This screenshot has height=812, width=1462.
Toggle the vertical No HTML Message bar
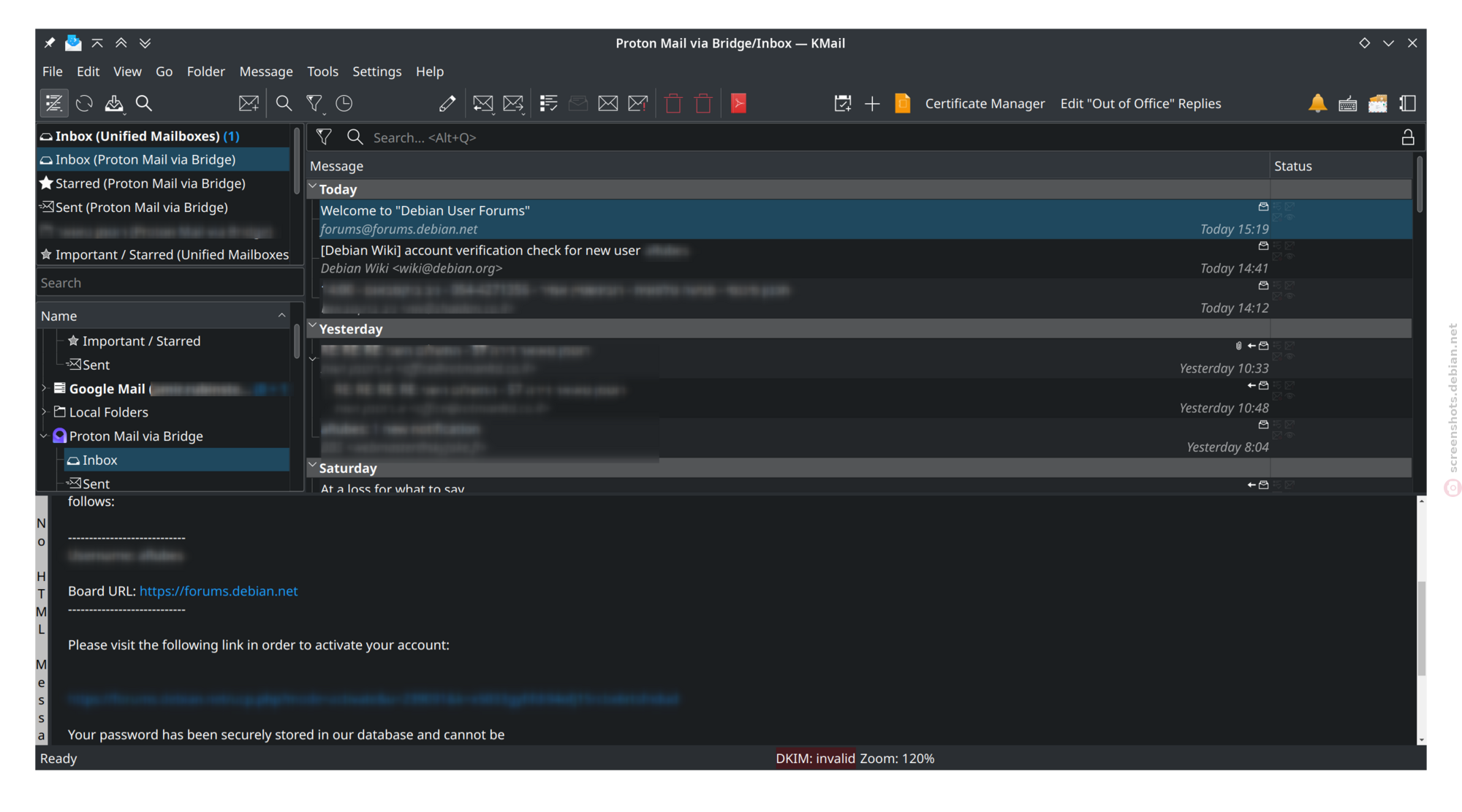[x=42, y=621]
